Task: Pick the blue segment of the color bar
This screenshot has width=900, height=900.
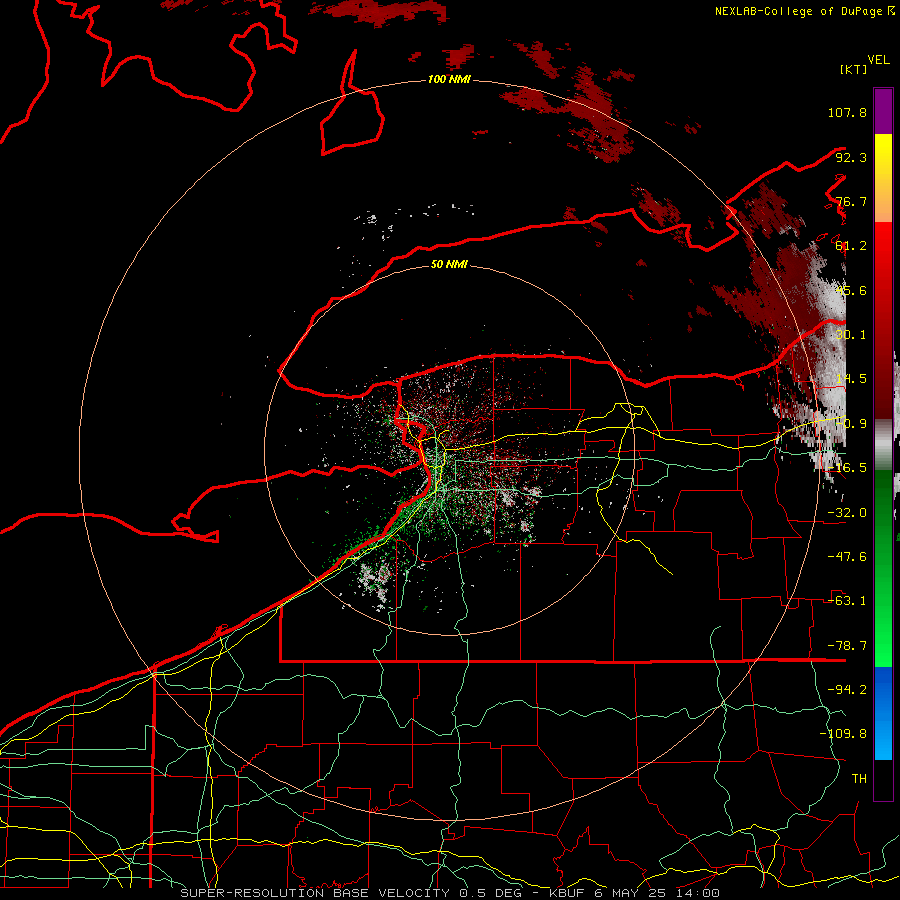Action: coord(883,713)
